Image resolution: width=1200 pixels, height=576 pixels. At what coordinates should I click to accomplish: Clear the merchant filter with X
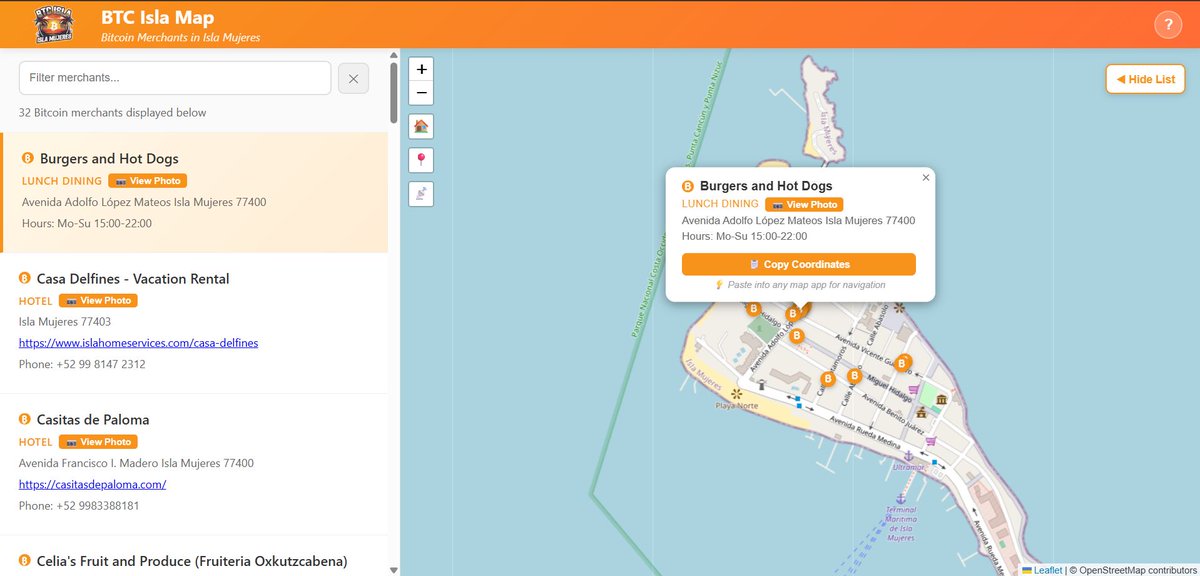pos(353,78)
